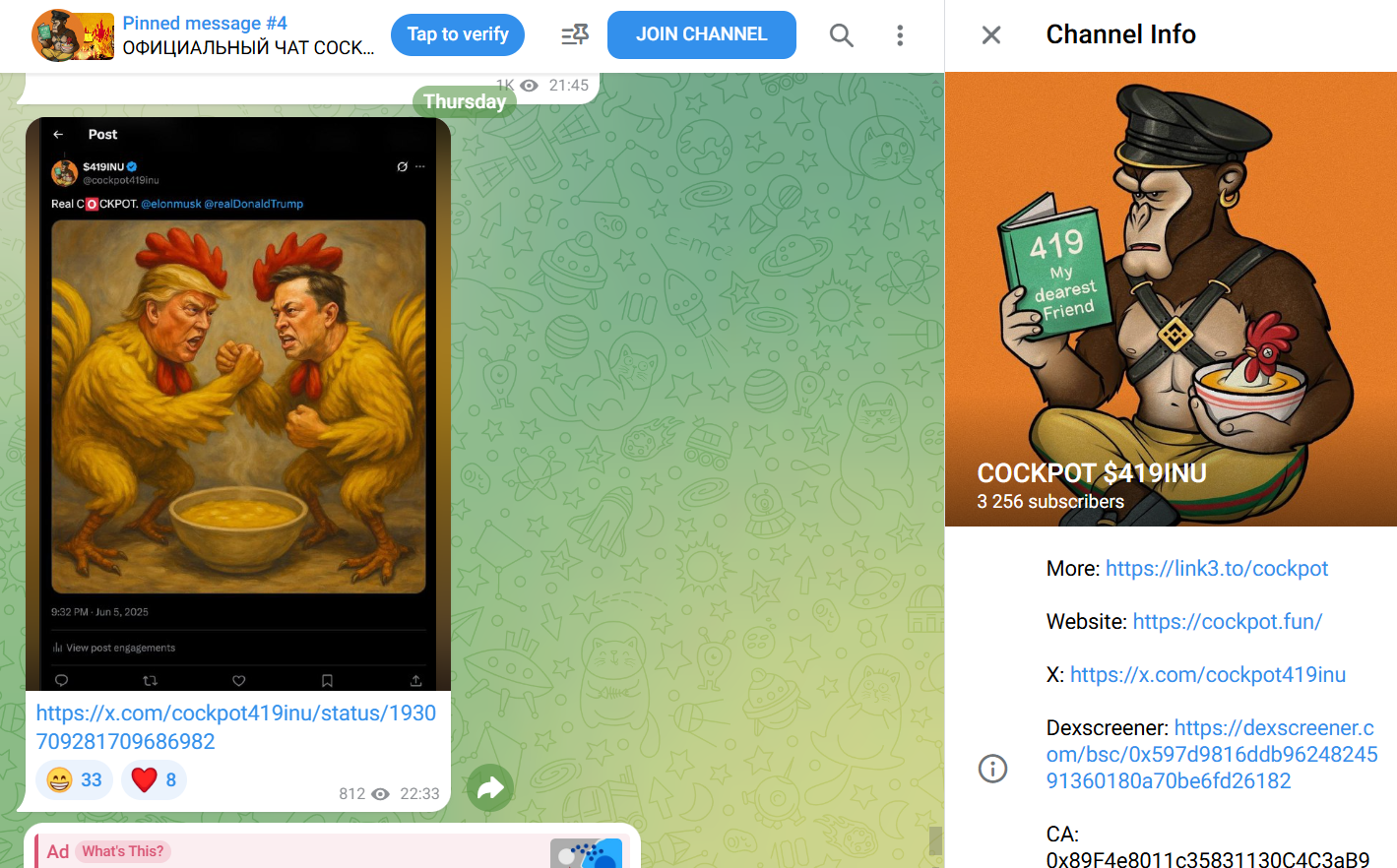The width and height of the screenshot is (1397, 868).
Task: Click the back arrow in Post screenshot
Action: point(58,135)
